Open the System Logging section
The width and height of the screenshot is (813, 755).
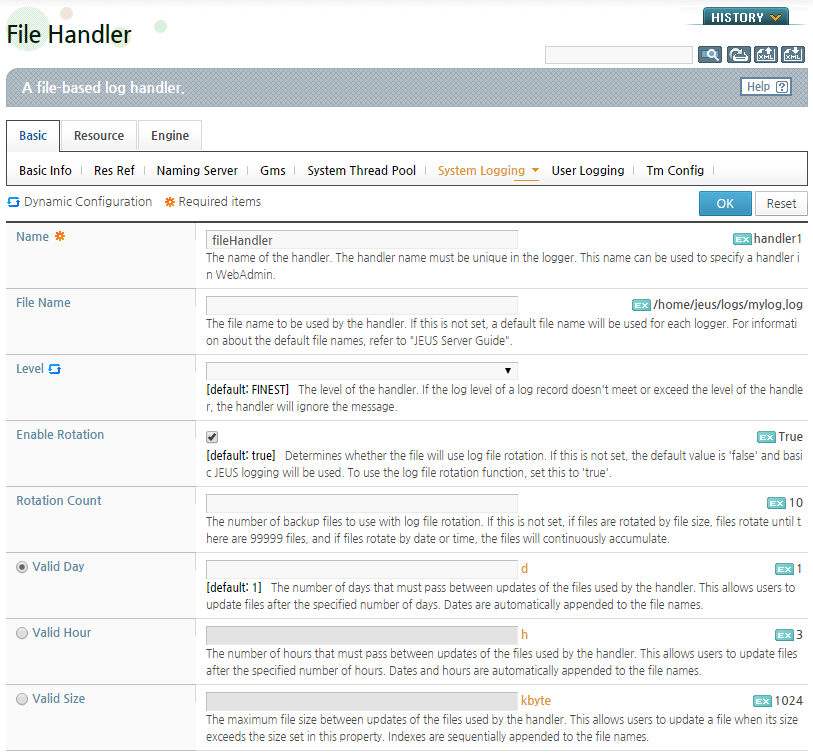tap(481, 171)
